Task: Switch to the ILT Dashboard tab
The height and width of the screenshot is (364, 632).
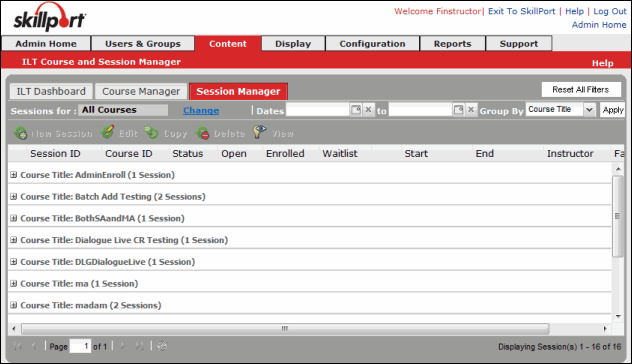Action: coord(51,92)
